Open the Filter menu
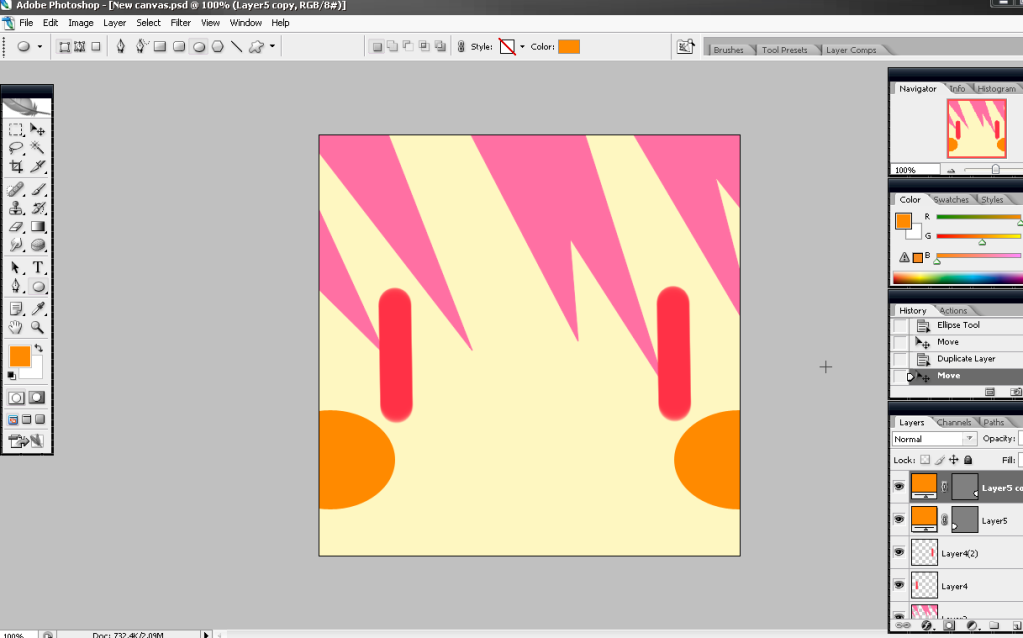The width and height of the screenshot is (1023, 638). 181,23
